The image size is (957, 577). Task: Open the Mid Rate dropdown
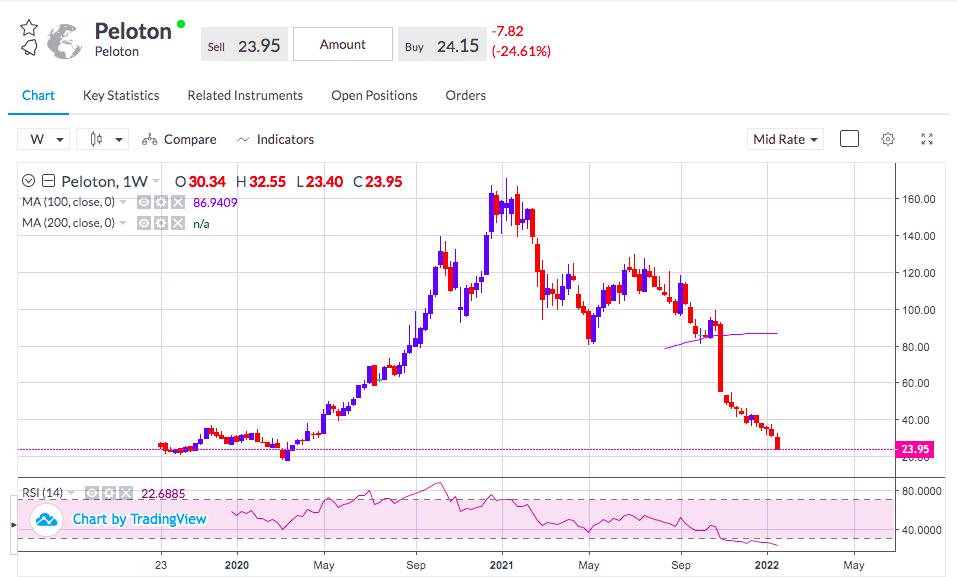point(785,139)
